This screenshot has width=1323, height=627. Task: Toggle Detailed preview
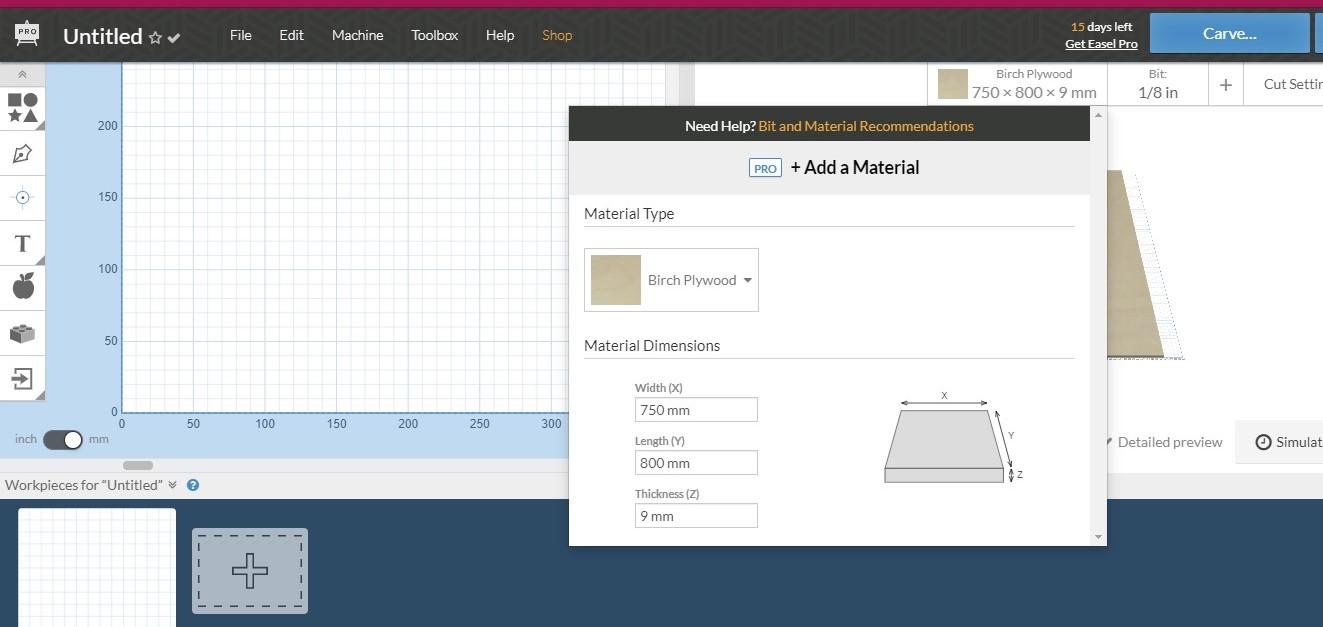[1163, 442]
